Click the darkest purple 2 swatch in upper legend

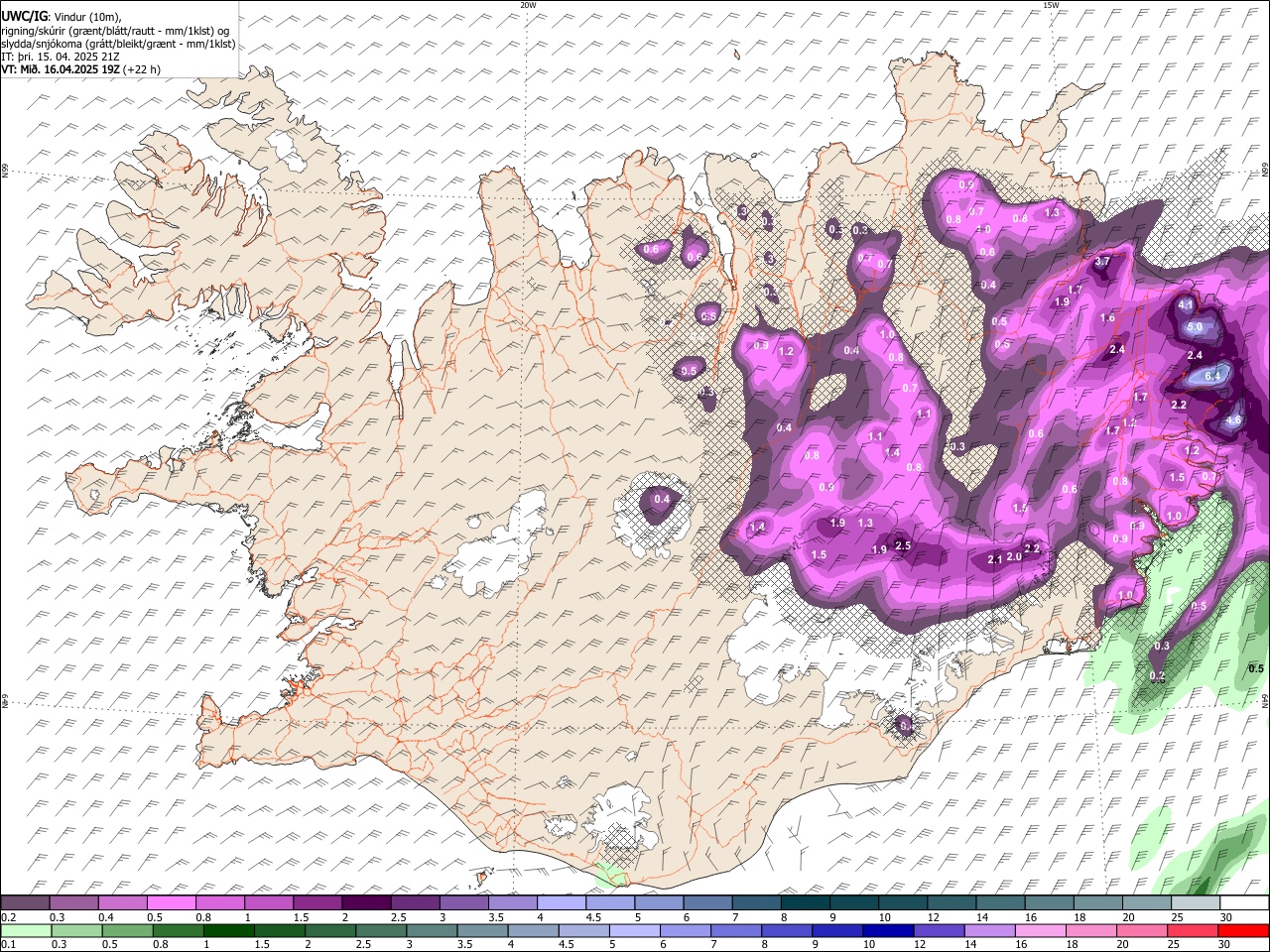366,903
